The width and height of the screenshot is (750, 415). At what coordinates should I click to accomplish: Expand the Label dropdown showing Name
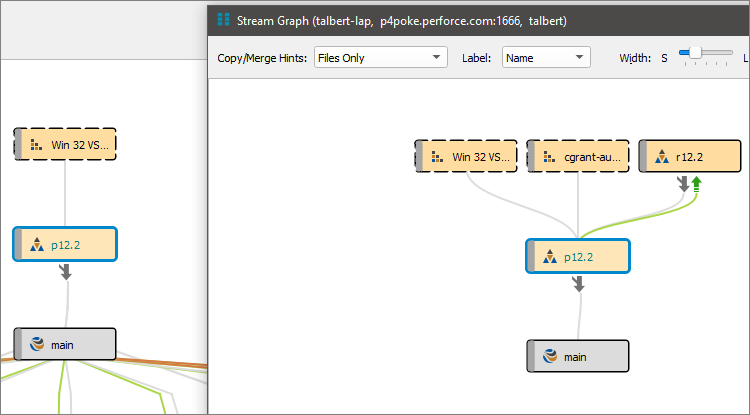pyautogui.click(x=546, y=58)
